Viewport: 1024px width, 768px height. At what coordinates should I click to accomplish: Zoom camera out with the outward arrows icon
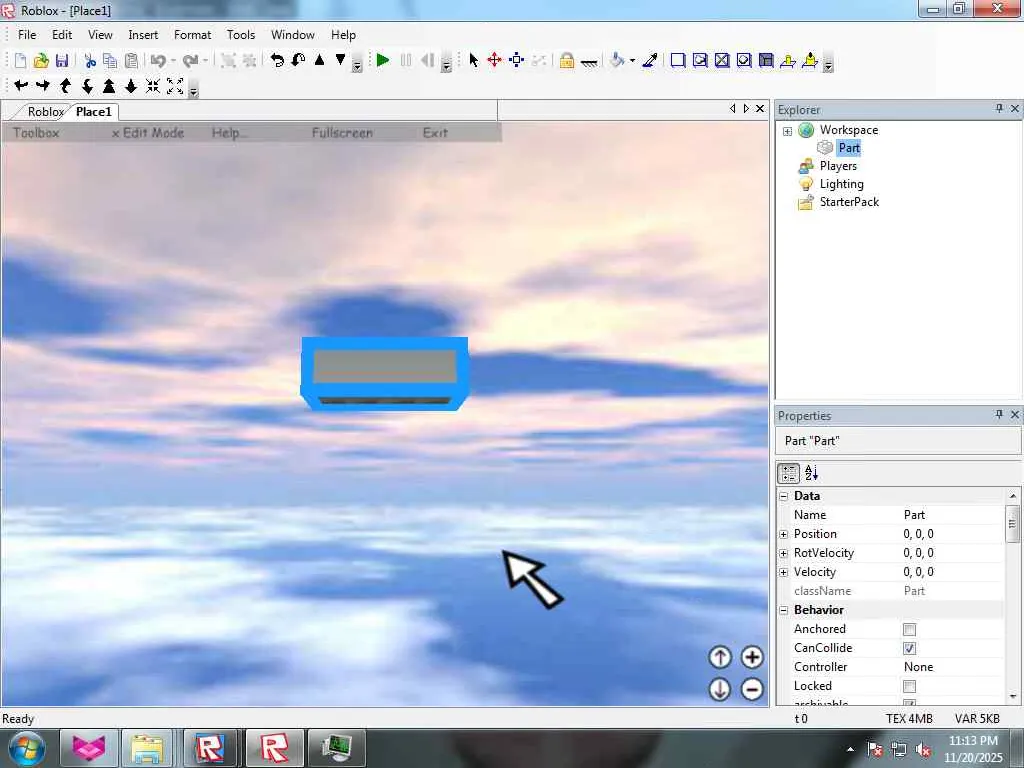pyautogui.click(x=175, y=86)
